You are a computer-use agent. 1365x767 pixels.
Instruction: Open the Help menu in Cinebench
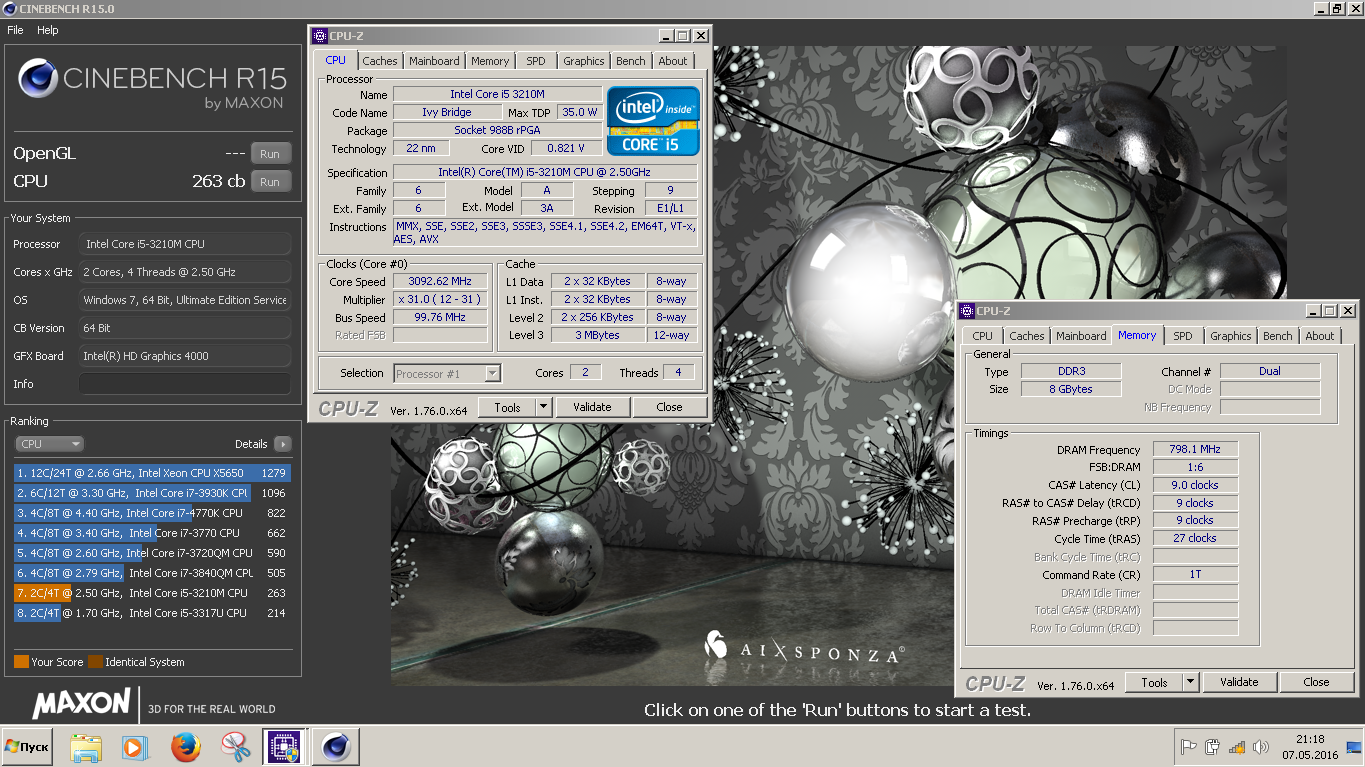[48, 30]
